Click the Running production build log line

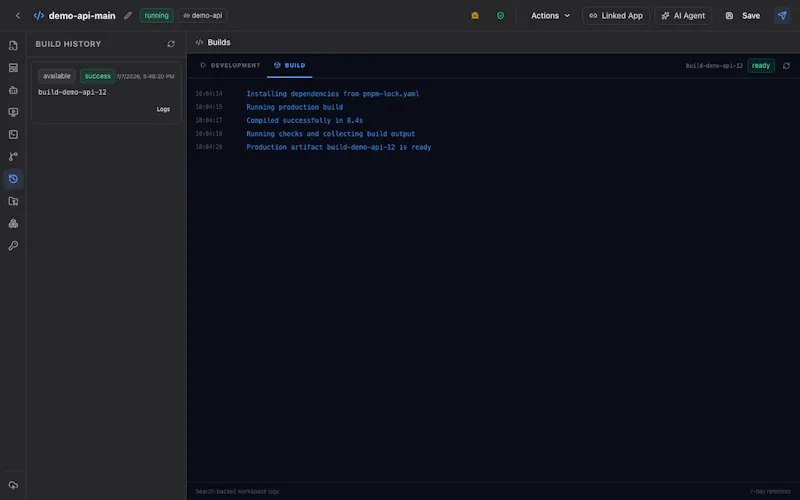tap(294, 107)
